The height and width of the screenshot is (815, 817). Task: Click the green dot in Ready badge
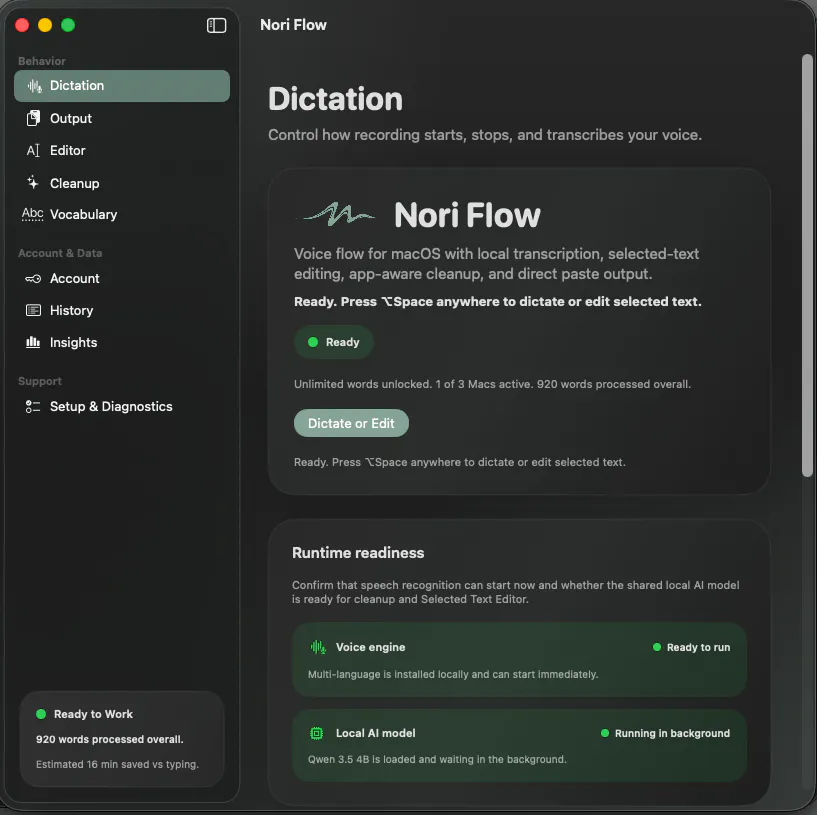(x=313, y=342)
